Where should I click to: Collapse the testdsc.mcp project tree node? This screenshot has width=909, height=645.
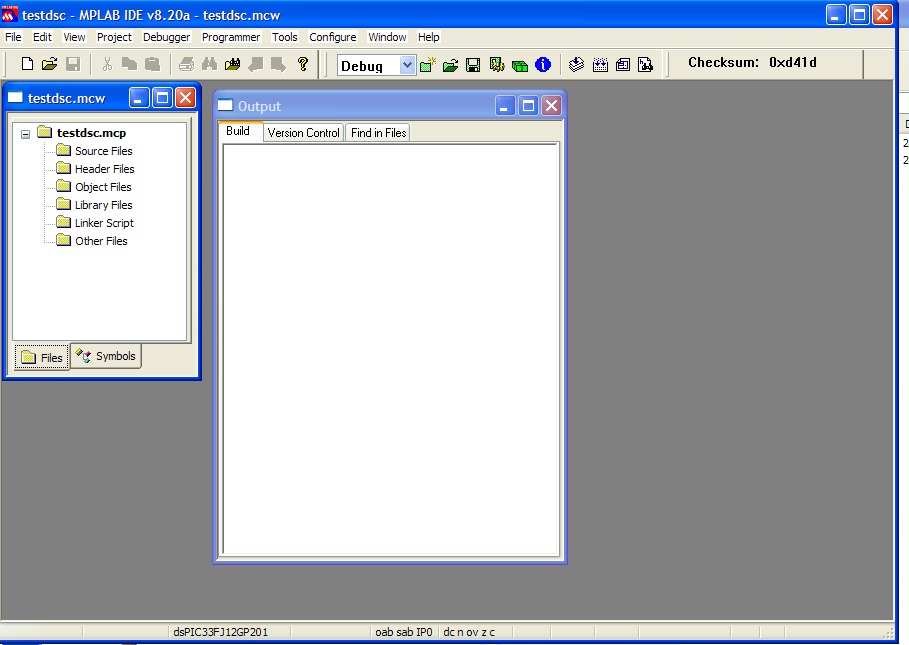pyautogui.click(x=25, y=133)
